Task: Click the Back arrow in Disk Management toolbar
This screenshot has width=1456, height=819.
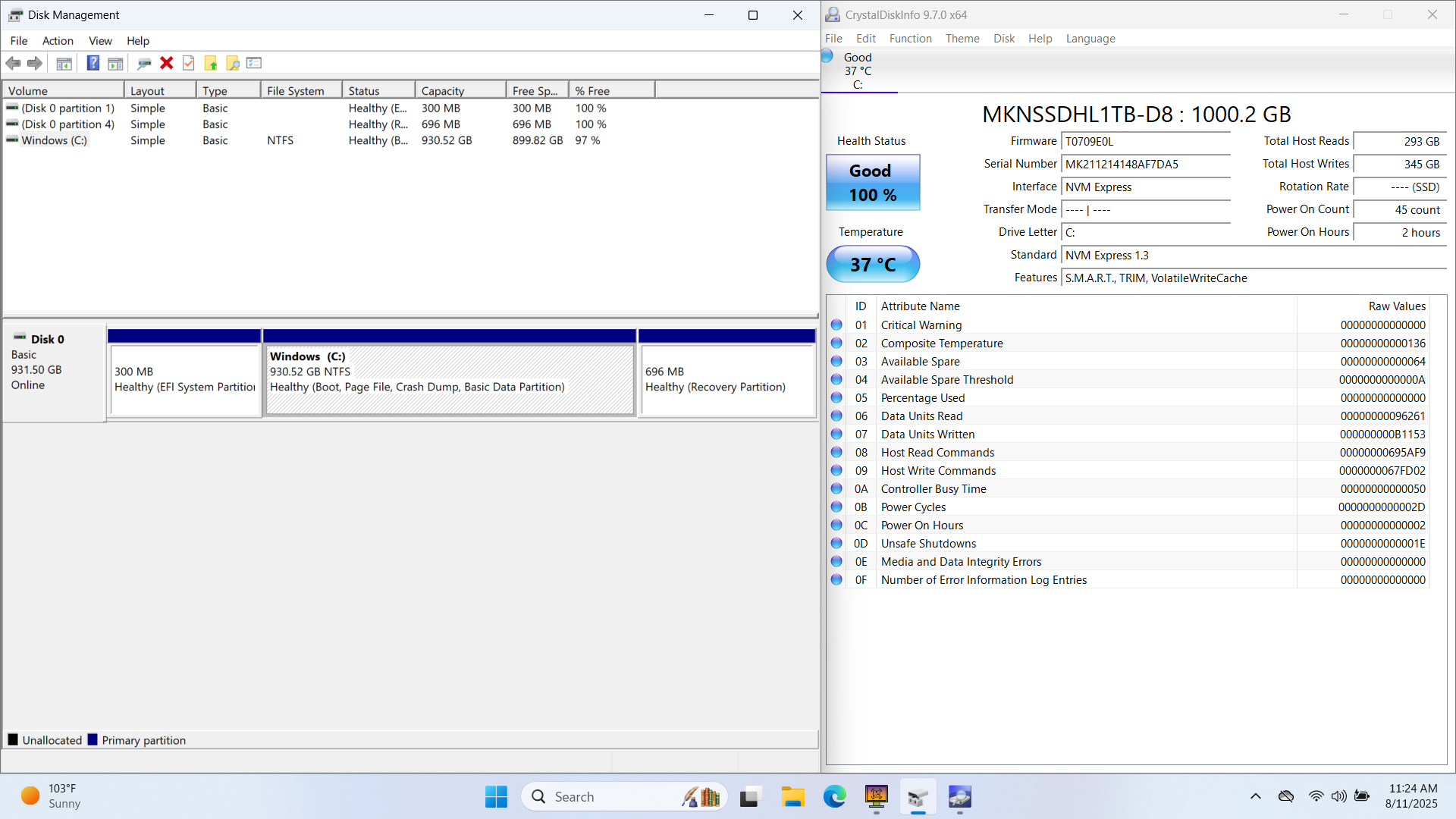Action: 13,63
